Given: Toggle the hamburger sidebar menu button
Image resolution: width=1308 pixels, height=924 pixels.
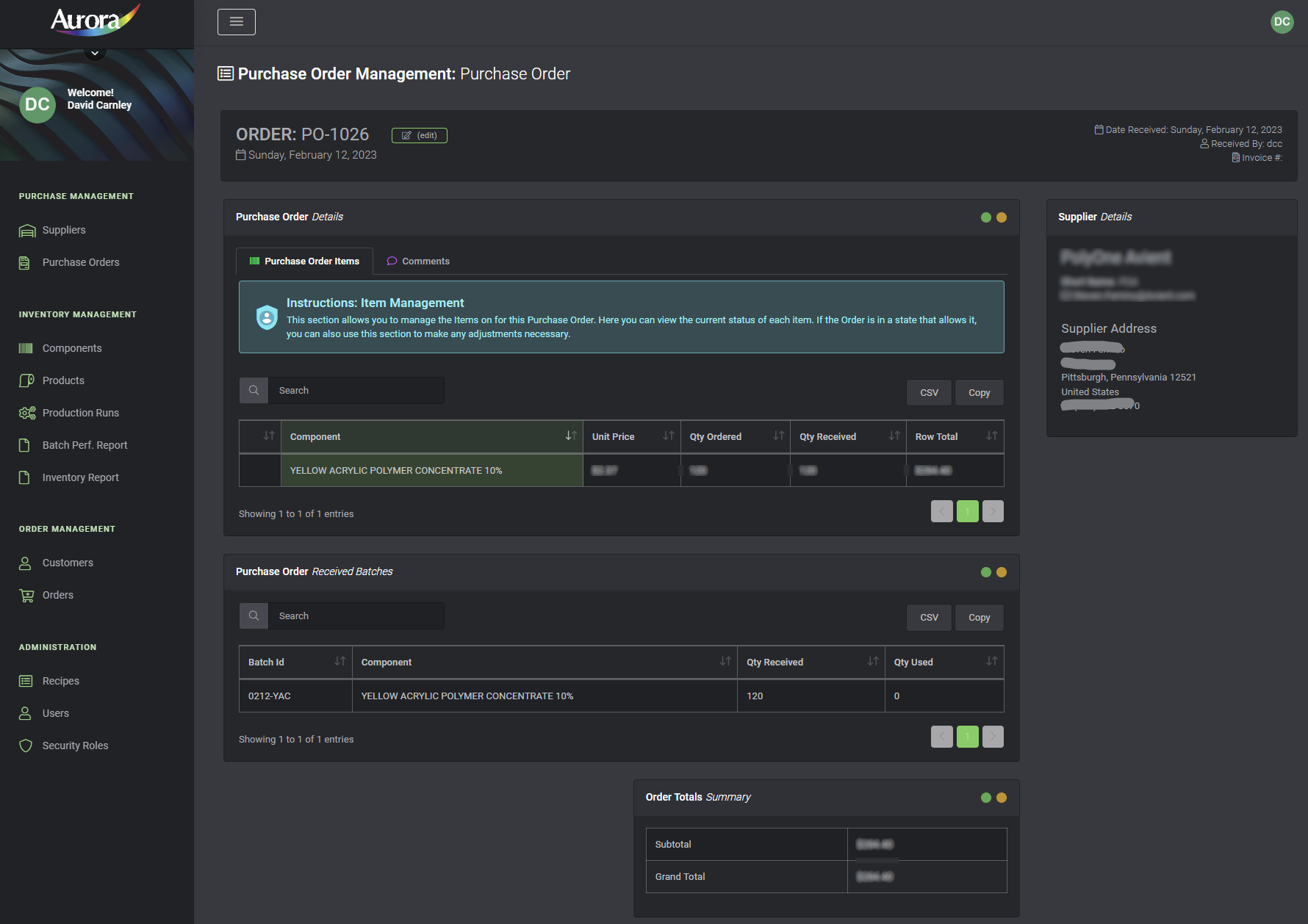Looking at the screenshot, I should (x=237, y=22).
